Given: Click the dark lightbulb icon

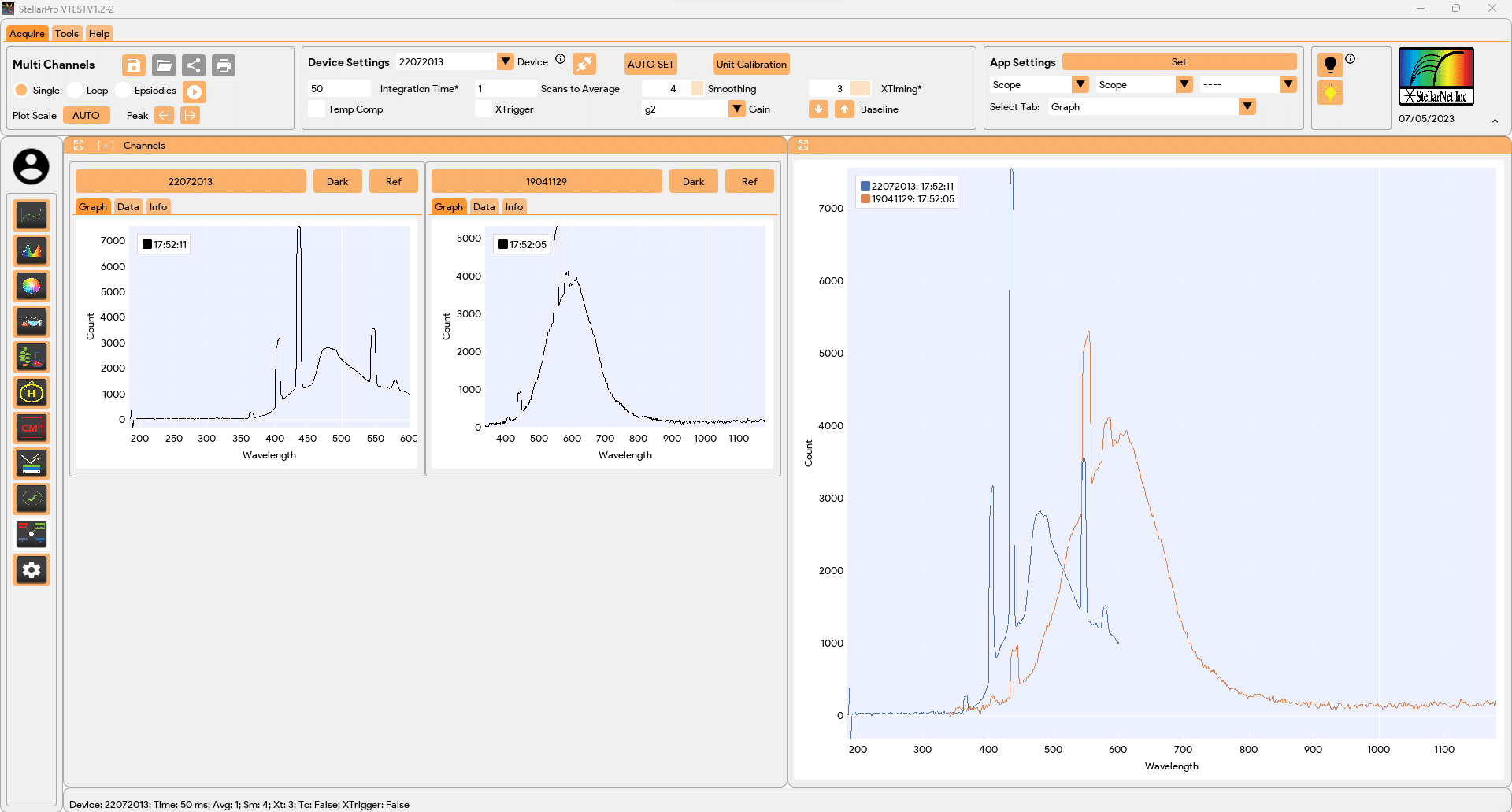Looking at the screenshot, I should [1330, 65].
